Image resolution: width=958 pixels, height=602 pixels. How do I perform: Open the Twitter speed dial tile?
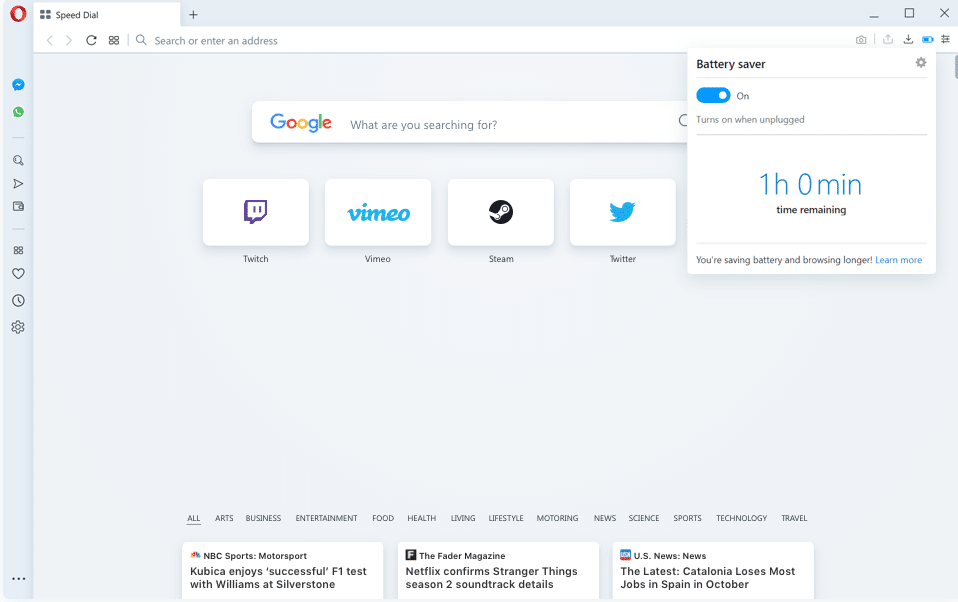(623, 212)
